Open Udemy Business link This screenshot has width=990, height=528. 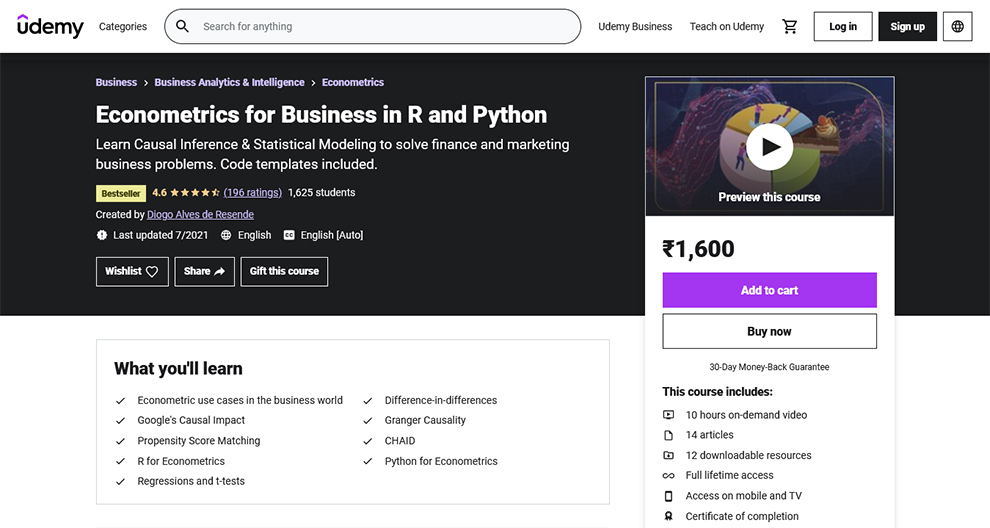tap(635, 27)
